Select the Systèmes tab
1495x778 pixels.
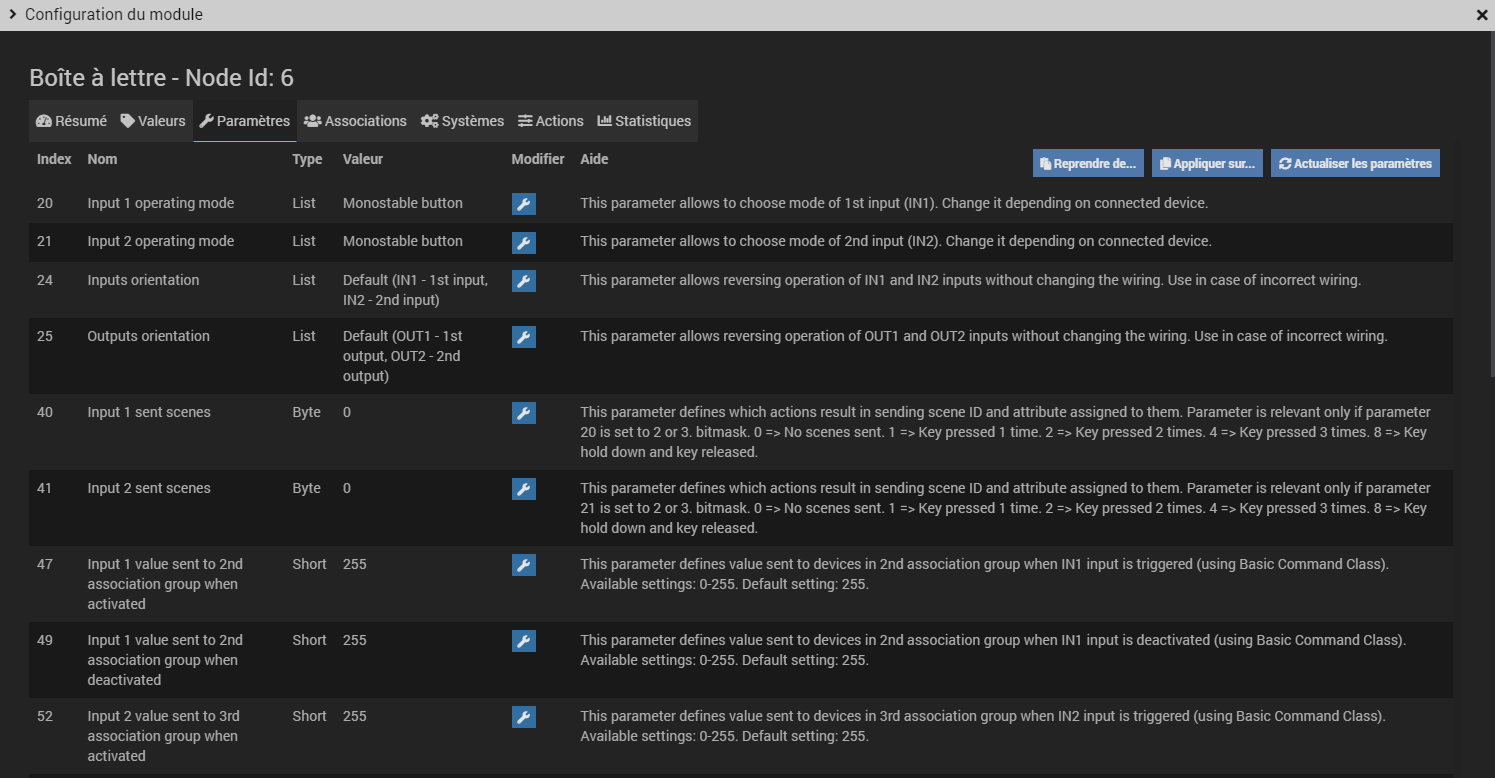(462, 121)
